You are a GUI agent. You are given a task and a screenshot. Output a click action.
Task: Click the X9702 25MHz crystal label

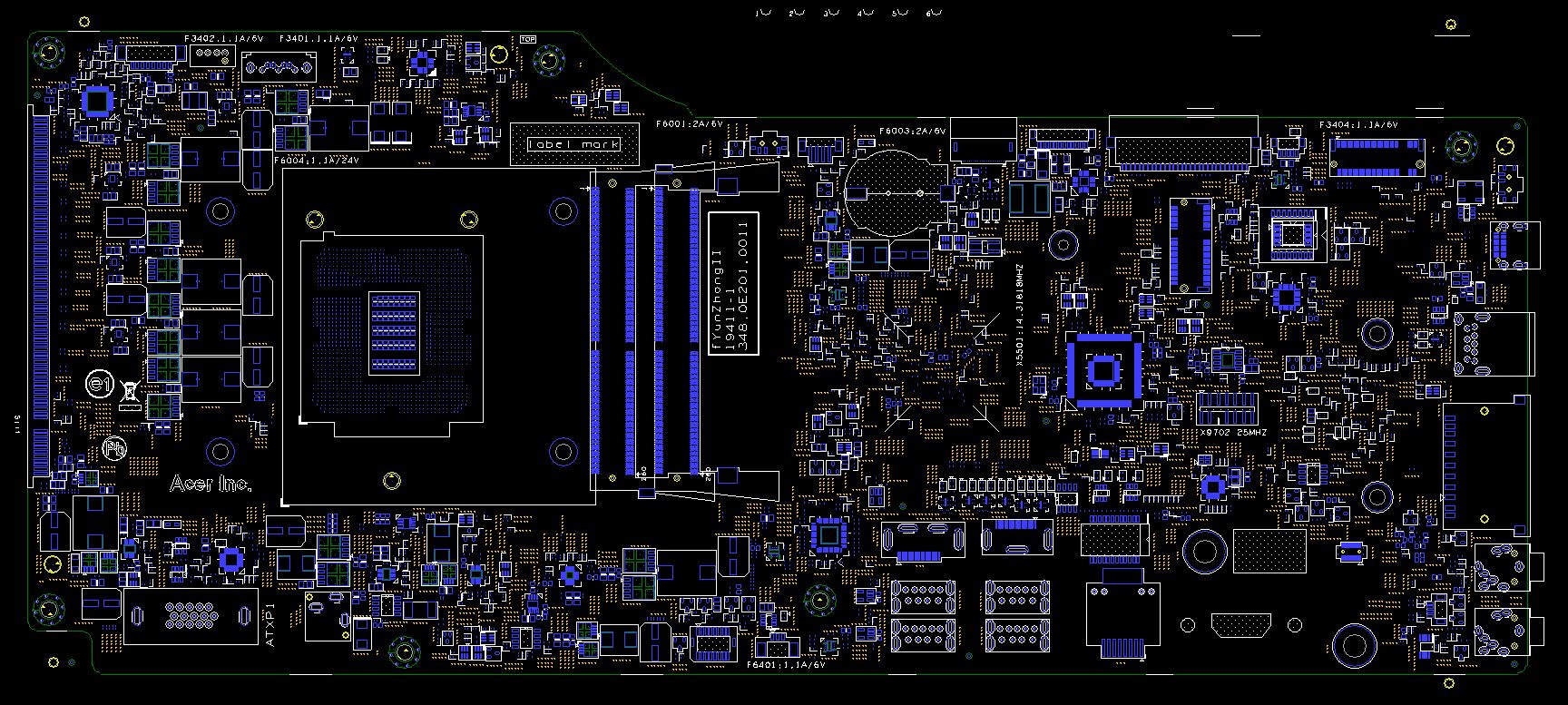coord(1231,433)
